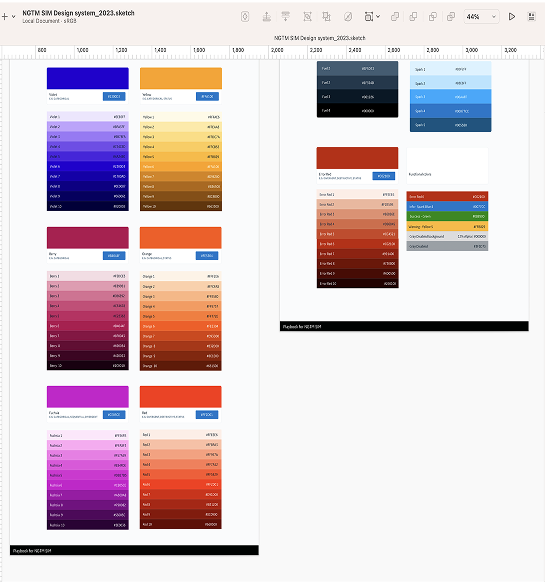Click the blue hex badge on Yellow card
This screenshot has height=585, width=545.
207,96
